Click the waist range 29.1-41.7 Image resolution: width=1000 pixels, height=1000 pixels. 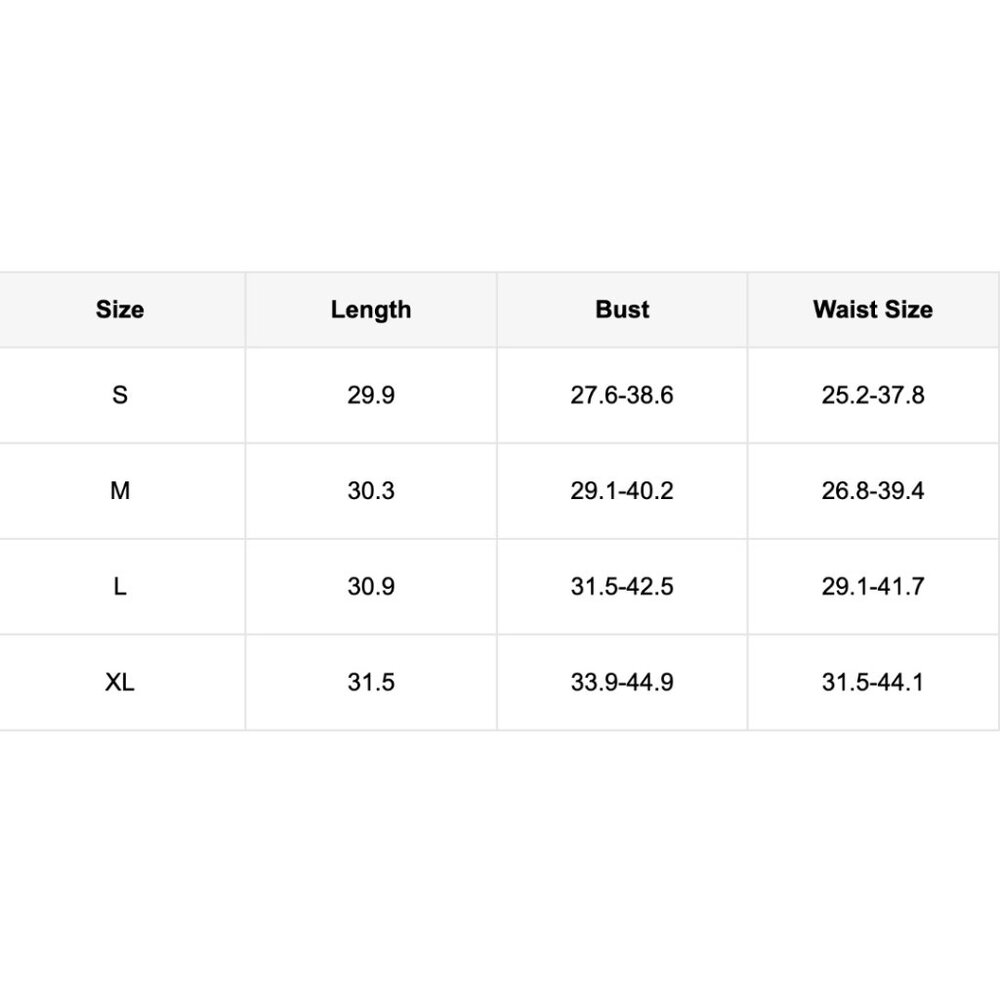click(872, 587)
